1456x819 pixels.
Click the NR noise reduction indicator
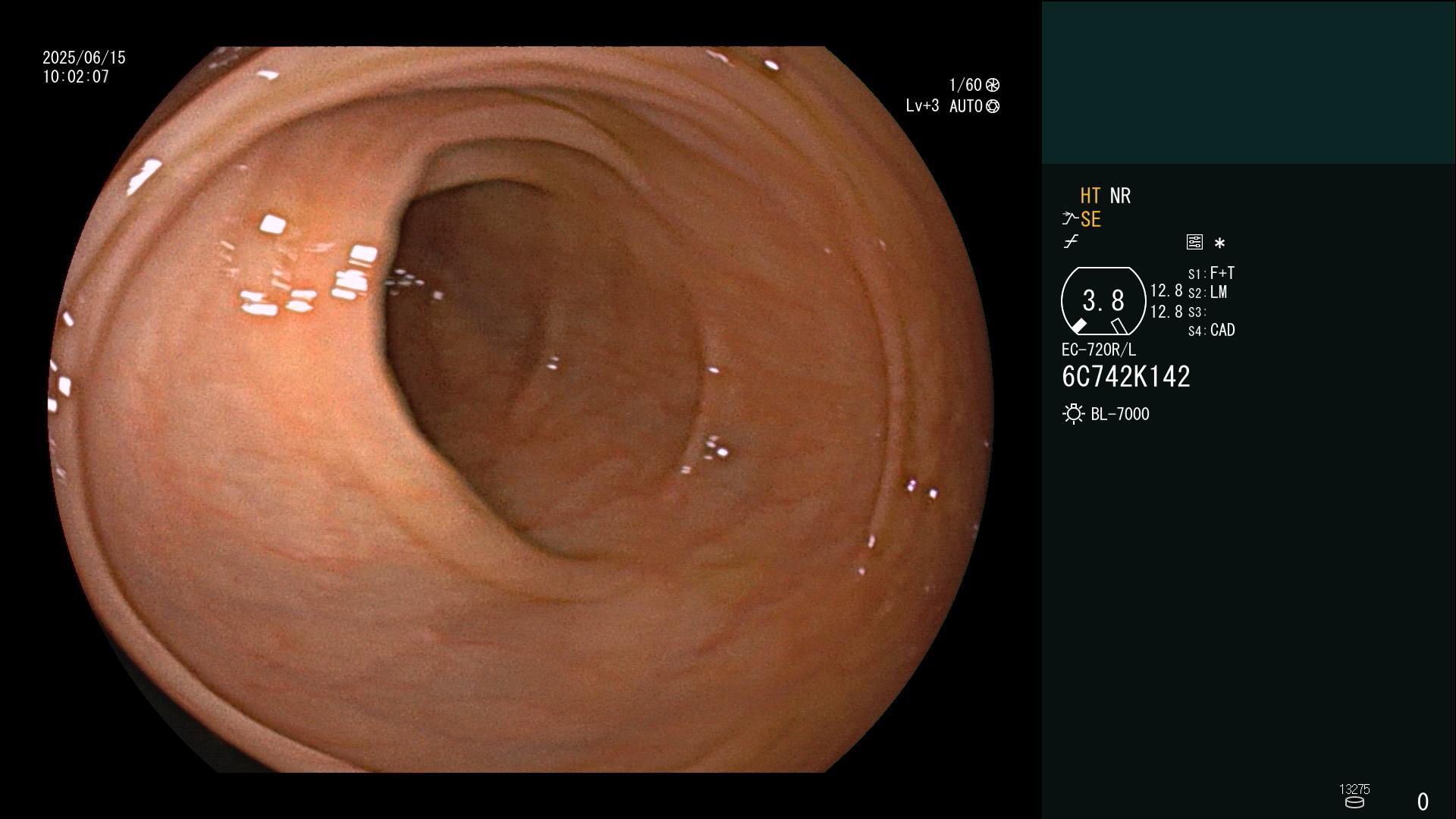coord(1120,196)
